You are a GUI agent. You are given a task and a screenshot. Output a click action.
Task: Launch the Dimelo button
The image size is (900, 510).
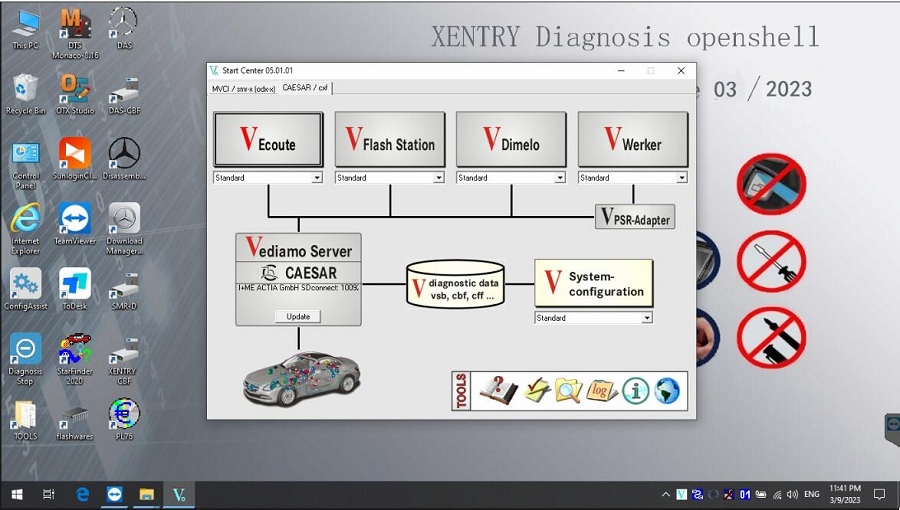511,139
